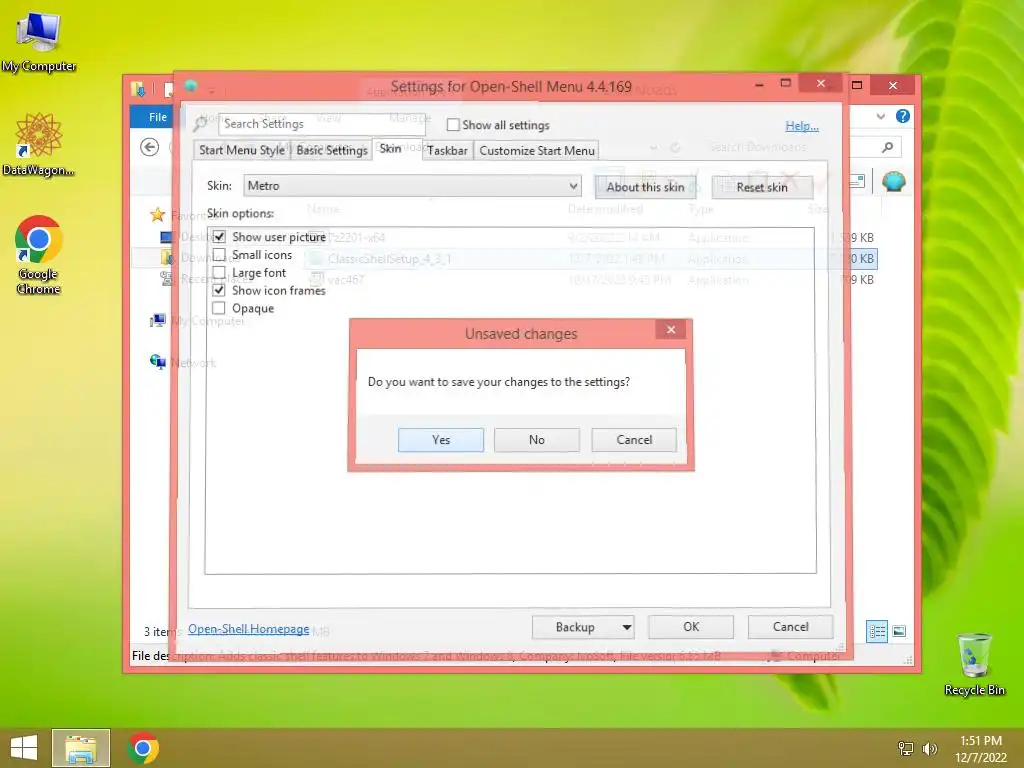Viewport: 1024px width, 768px height.
Task: Click Favorites star in Explorer sidebar
Action: click(157, 215)
